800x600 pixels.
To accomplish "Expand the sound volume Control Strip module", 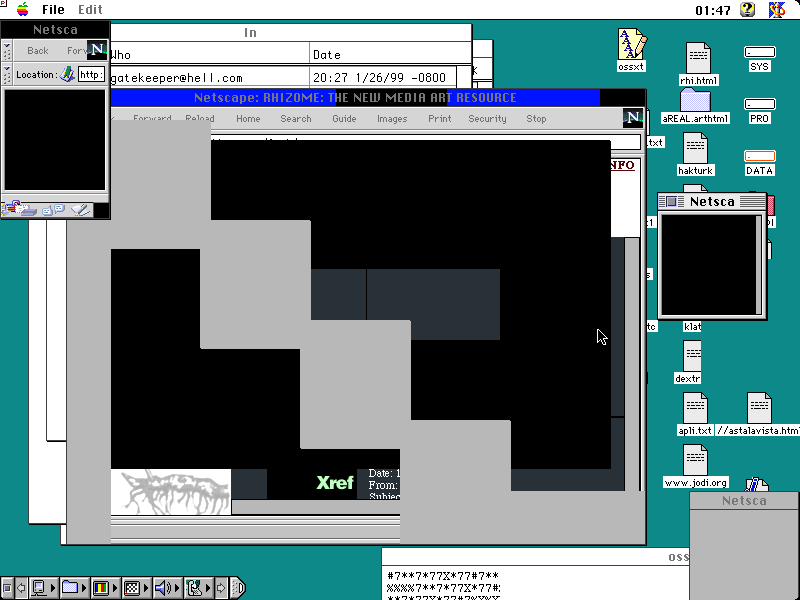I will tap(163, 588).
